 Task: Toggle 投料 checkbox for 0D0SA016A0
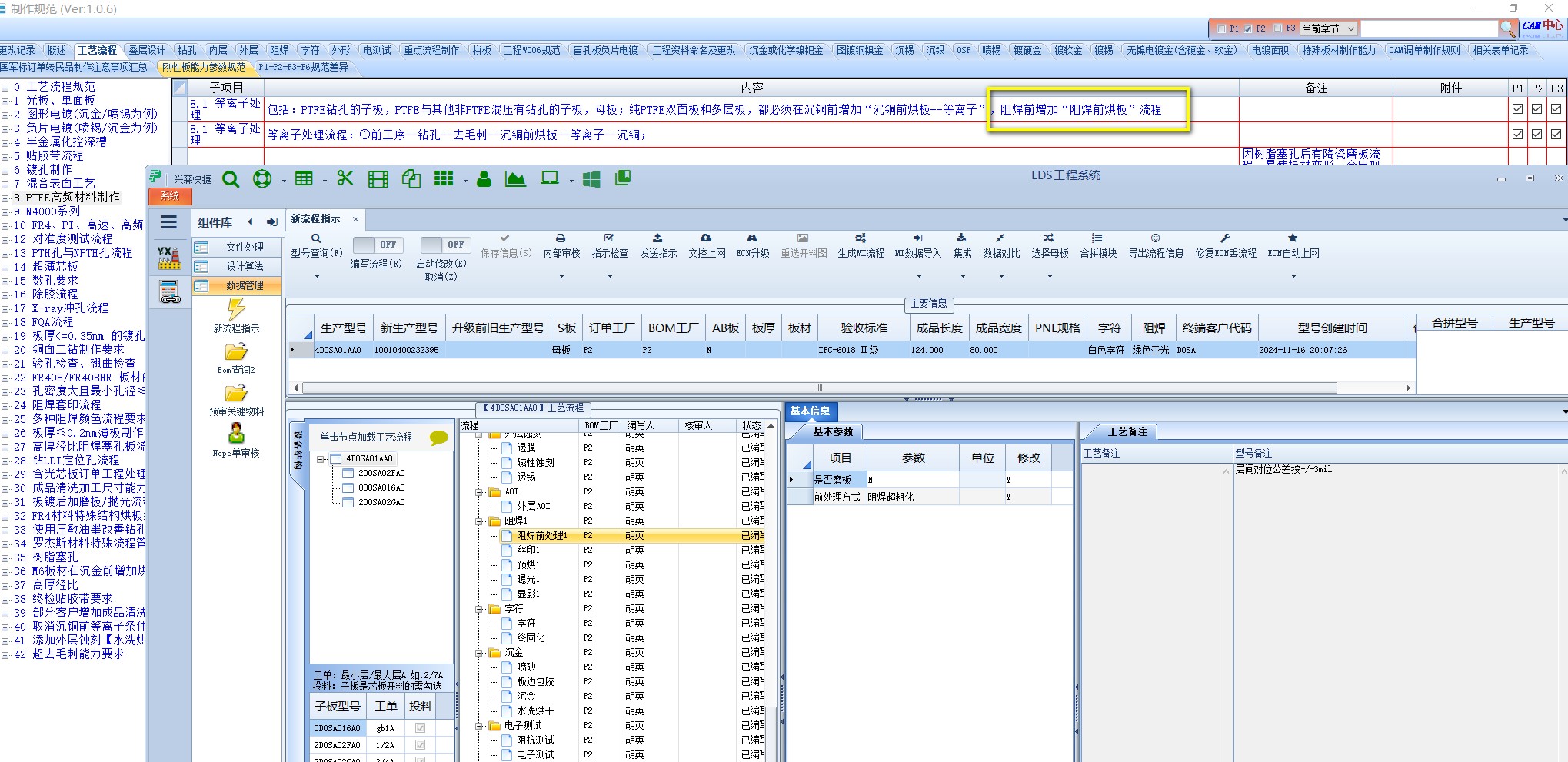click(420, 727)
